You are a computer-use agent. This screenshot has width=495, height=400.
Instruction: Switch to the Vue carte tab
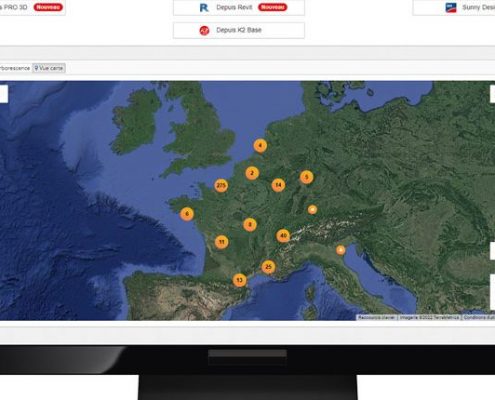click(x=49, y=68)
